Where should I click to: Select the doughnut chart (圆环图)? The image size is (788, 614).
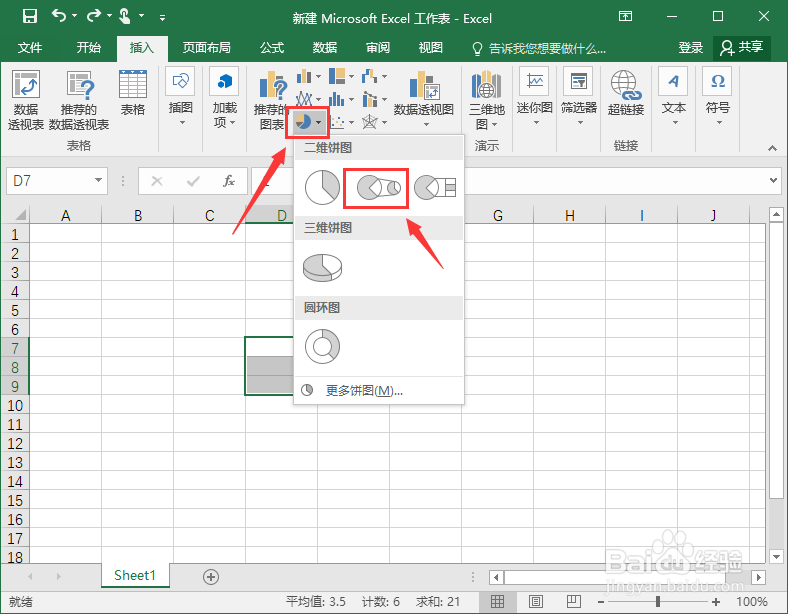(x=322, y=346)
